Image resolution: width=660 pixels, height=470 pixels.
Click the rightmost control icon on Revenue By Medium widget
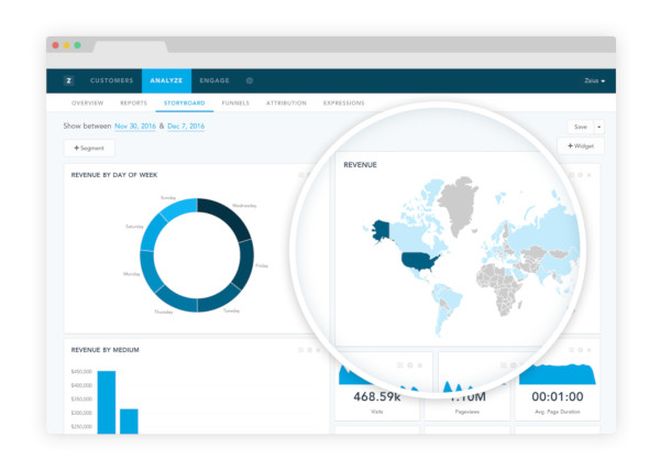(x=318, y=350)
